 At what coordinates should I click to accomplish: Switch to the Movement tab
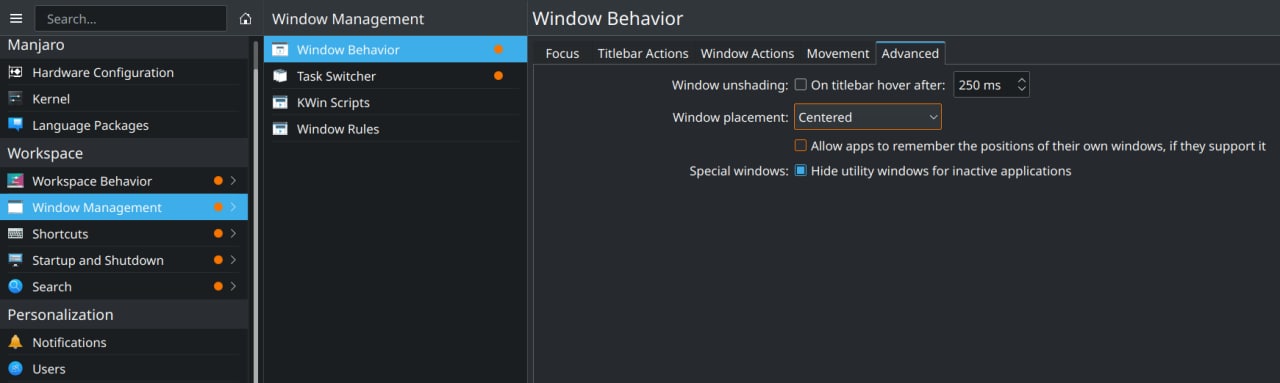(x=838, y=53)
